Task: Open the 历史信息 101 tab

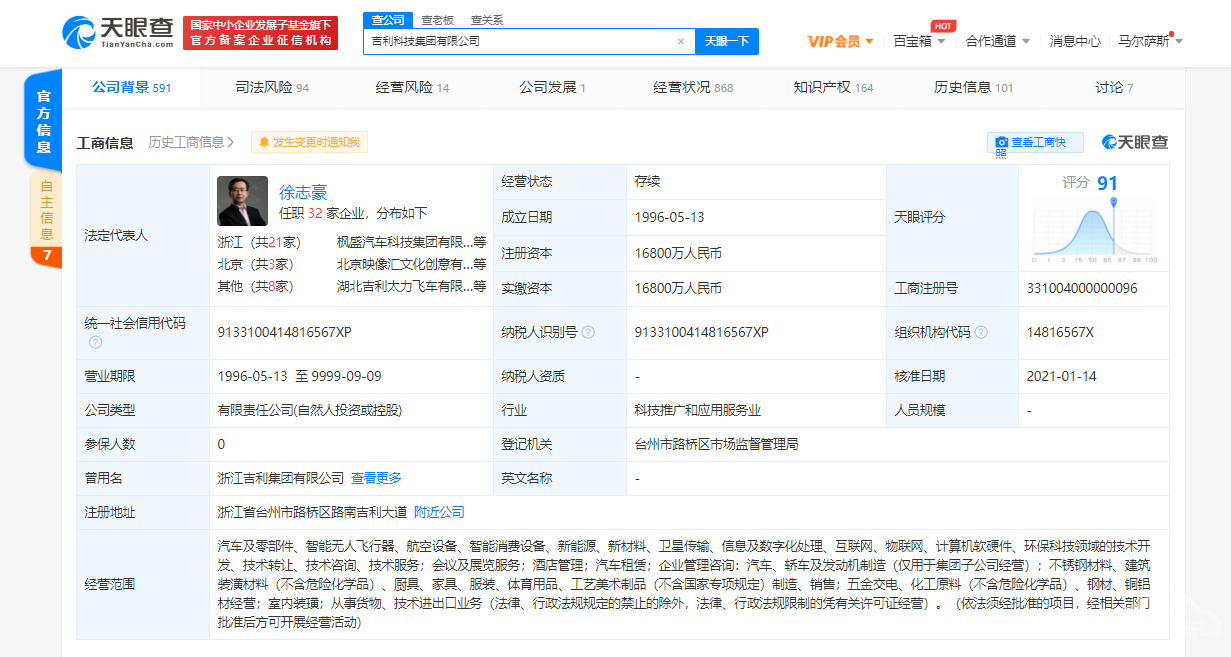Action: point(973,88)
